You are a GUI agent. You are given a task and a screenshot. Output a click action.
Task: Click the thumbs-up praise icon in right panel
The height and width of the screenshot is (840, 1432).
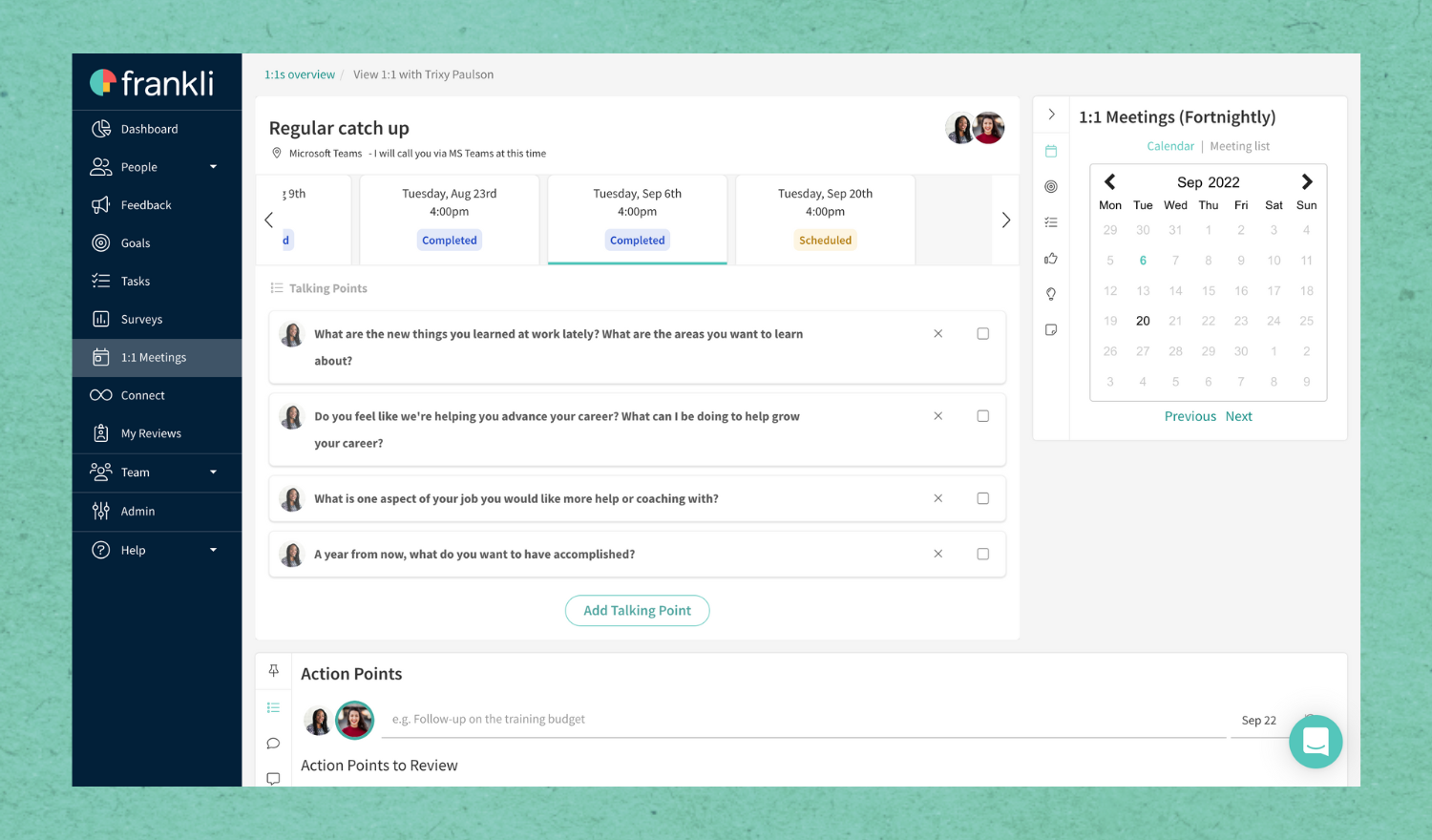coord(1051,258)
